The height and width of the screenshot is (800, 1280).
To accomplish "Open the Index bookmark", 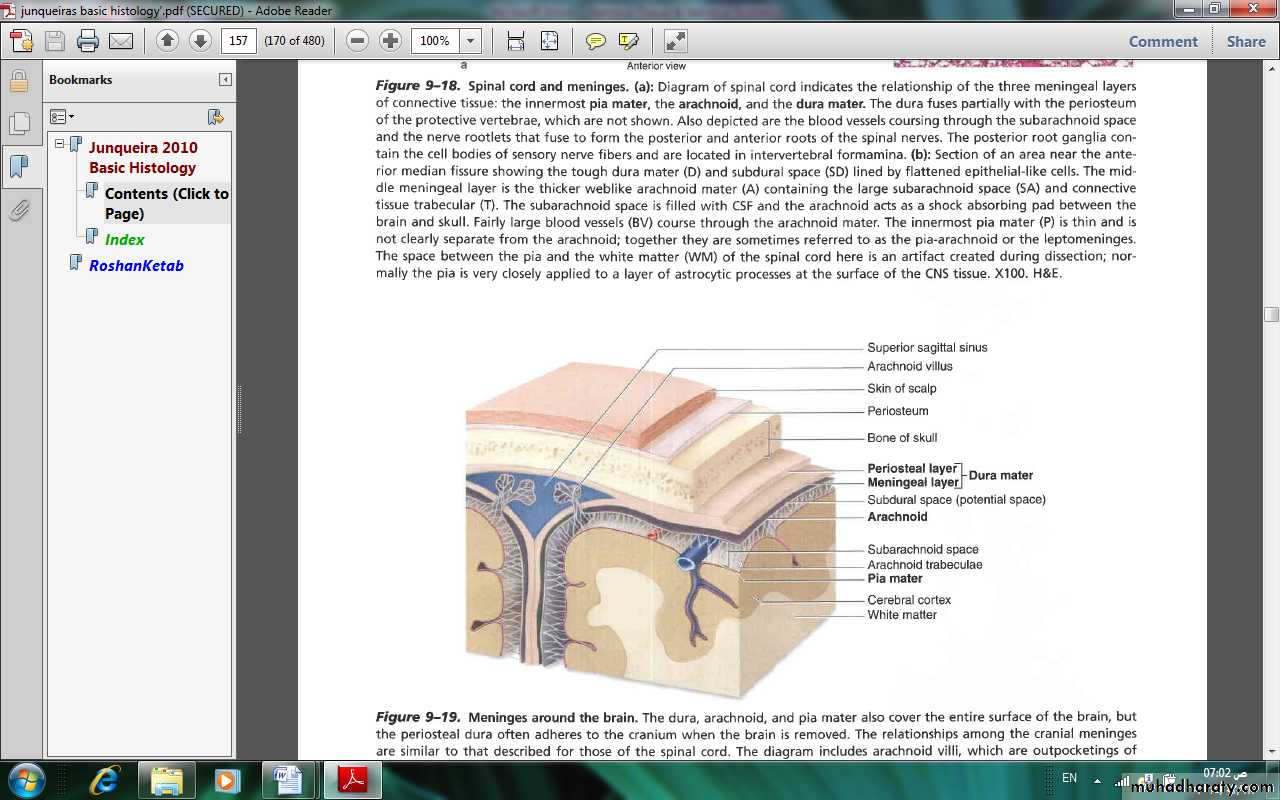I will pyautogui.click(x=124, y=240).
